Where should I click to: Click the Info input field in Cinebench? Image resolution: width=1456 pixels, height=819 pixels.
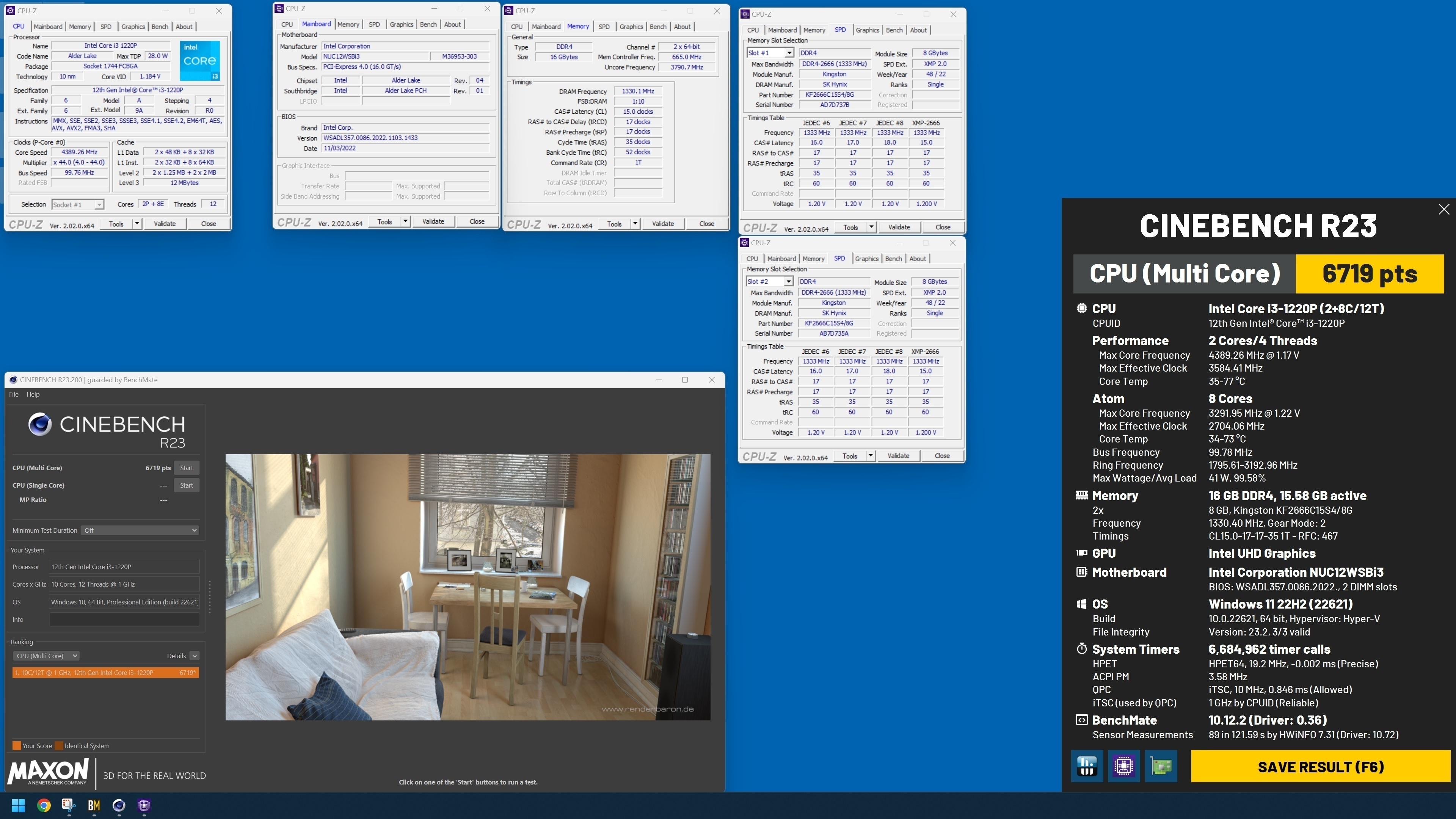(124, 620)
